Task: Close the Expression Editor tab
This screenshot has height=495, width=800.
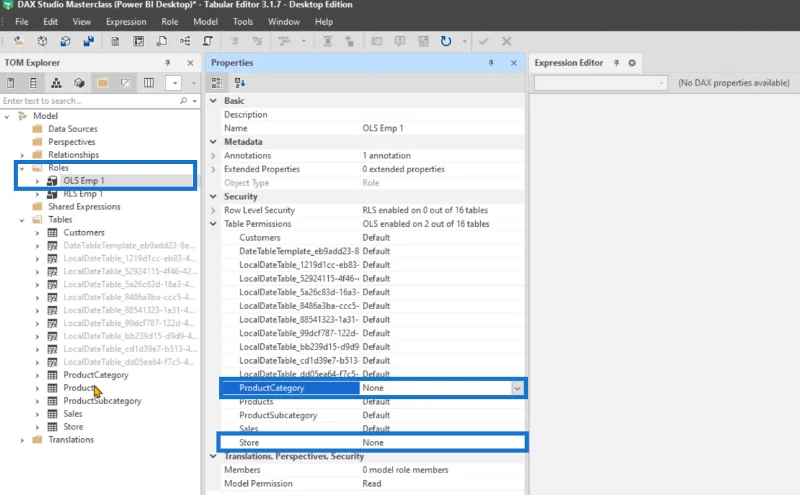Action: point(632,63)
